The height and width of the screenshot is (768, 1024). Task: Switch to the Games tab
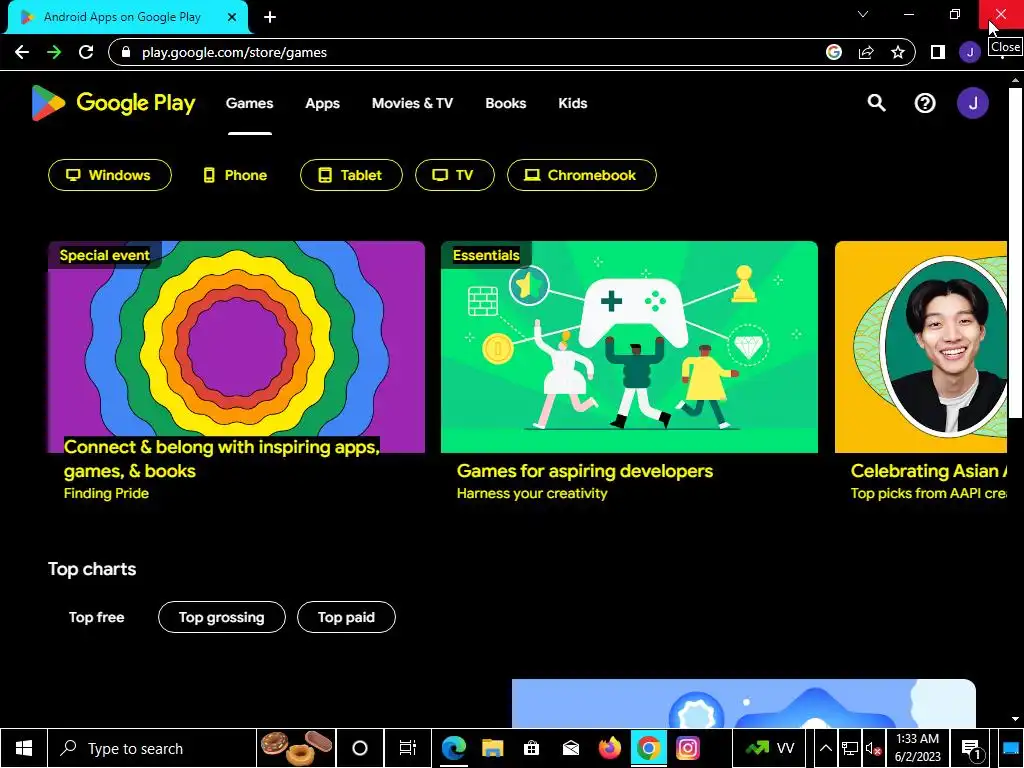249,103
